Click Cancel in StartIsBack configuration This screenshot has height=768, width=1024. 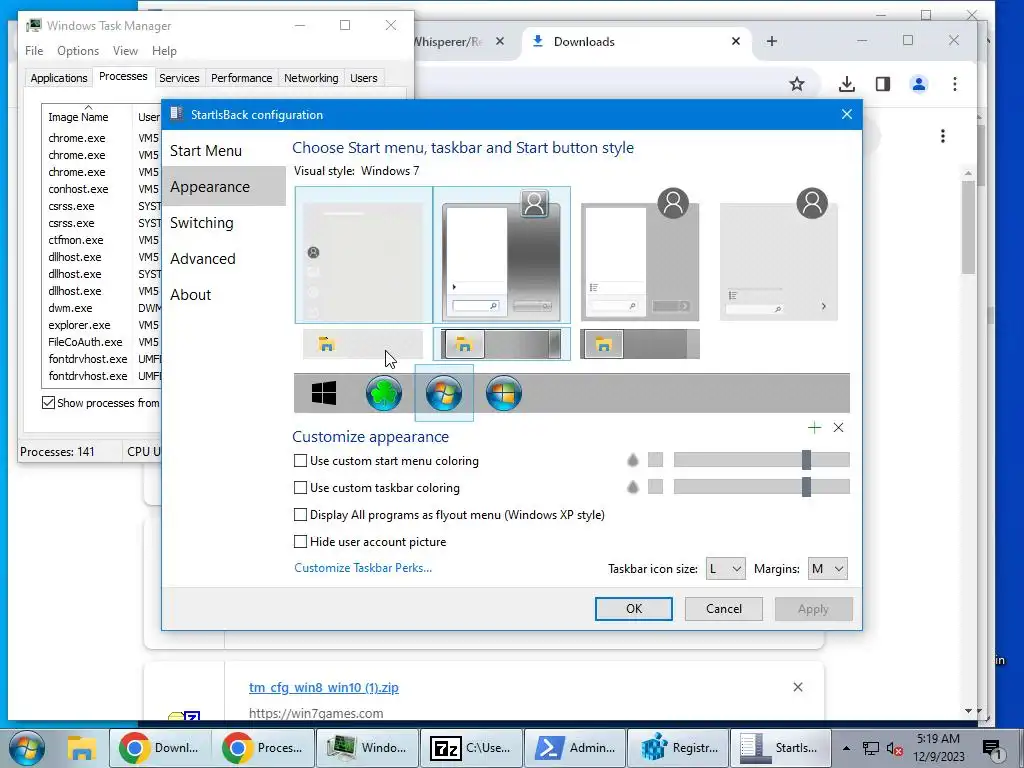coord(724,609)
